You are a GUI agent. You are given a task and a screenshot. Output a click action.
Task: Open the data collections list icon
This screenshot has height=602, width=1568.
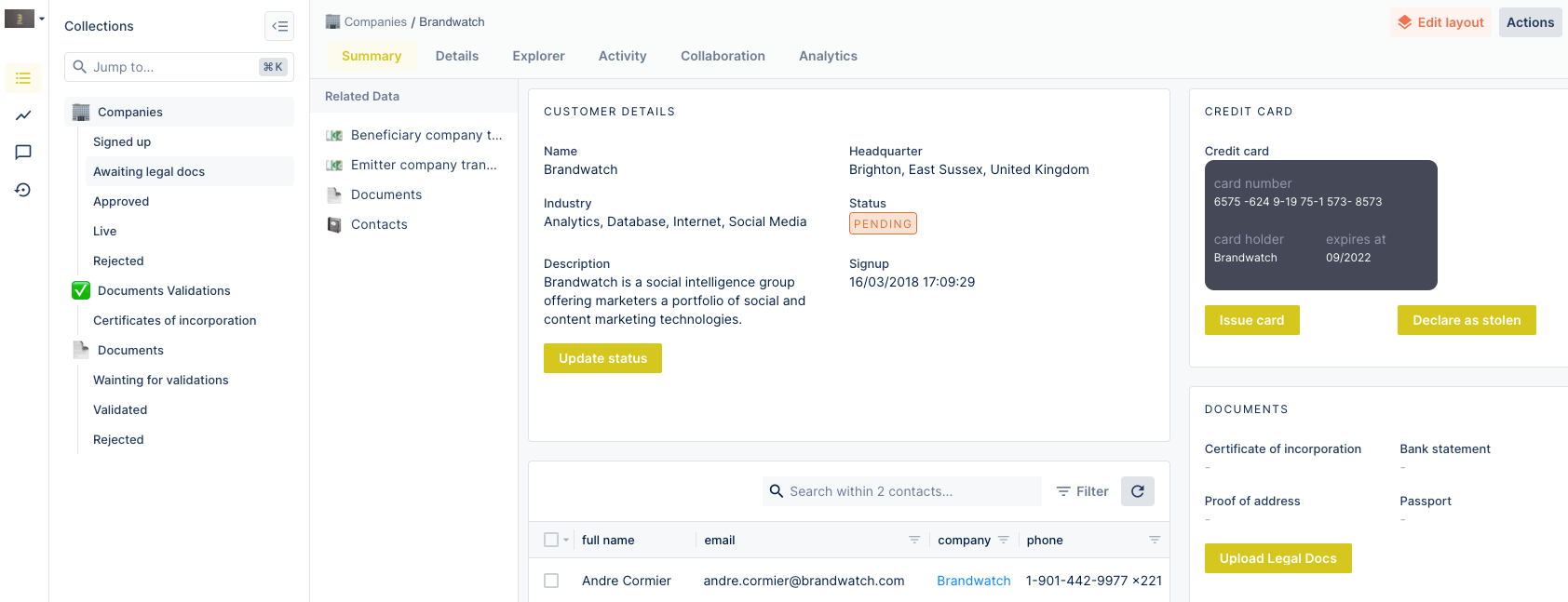tap(23, 78)
